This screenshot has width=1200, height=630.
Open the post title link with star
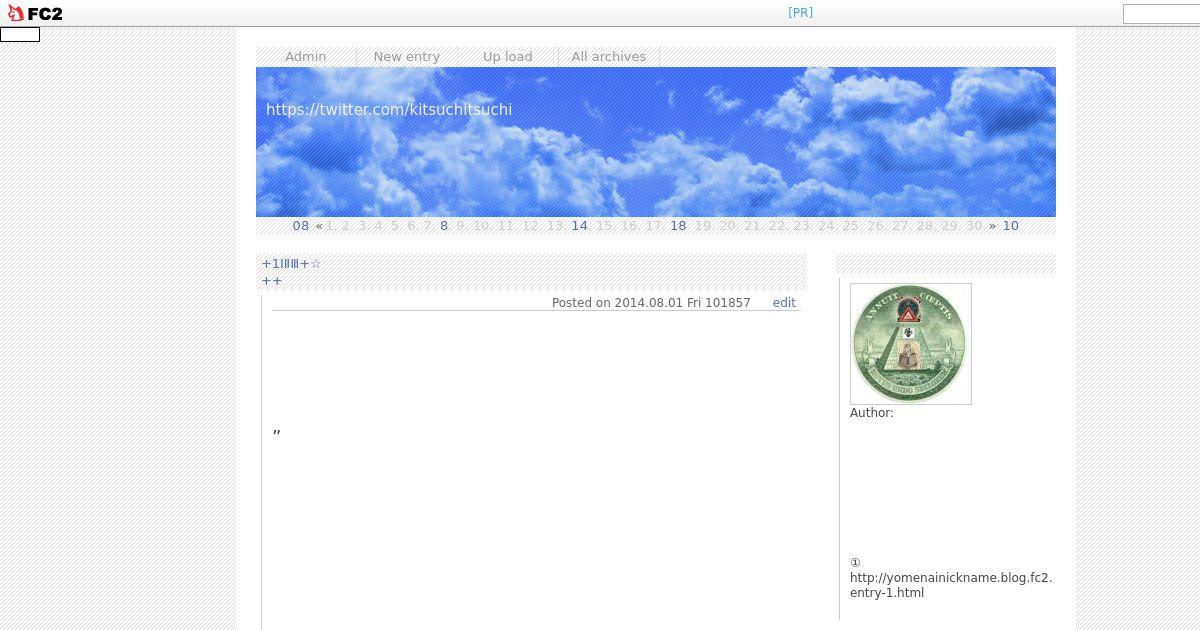pos(292,264)
